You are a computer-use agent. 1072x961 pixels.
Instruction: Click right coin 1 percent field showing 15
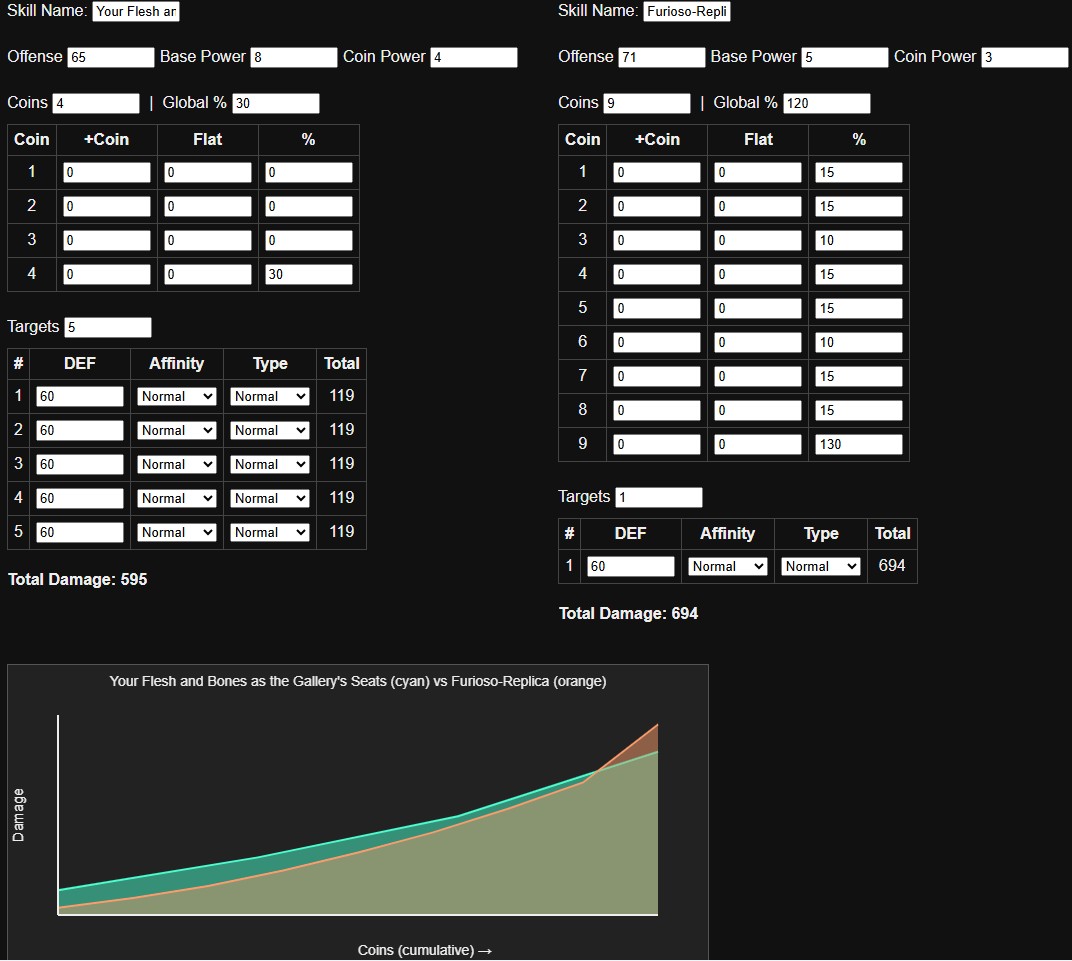click(859, 172)
